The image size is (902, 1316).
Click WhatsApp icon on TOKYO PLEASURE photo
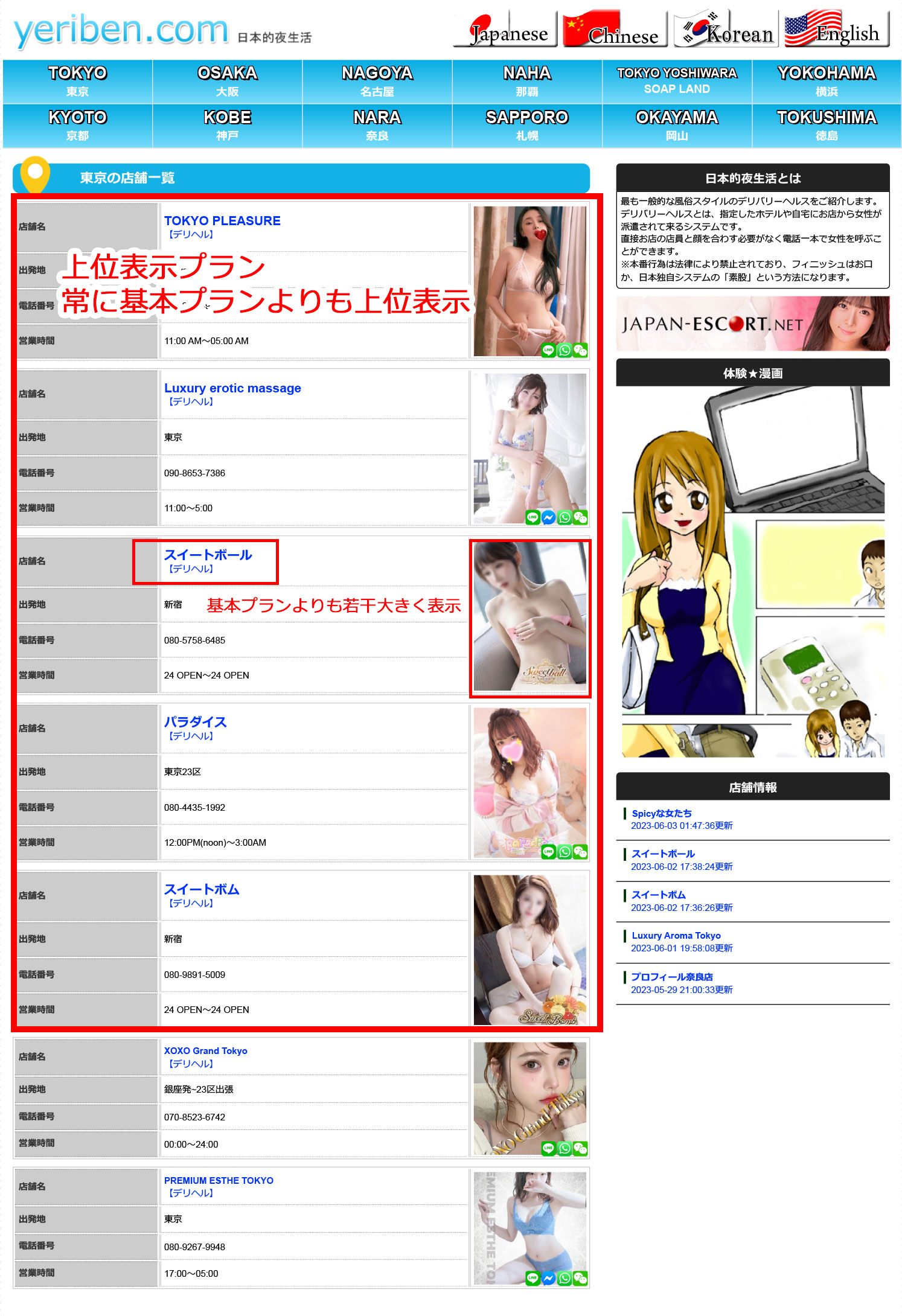pyautogui.click(x=565, y=350)
